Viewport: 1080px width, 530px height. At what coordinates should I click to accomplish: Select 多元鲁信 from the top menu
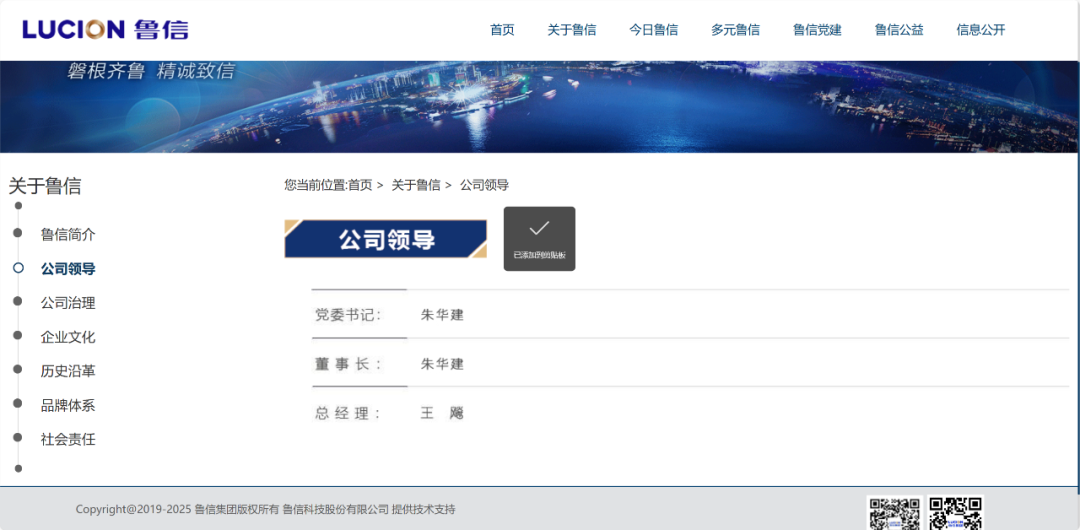pyautogui.click(x=735, y=30)
